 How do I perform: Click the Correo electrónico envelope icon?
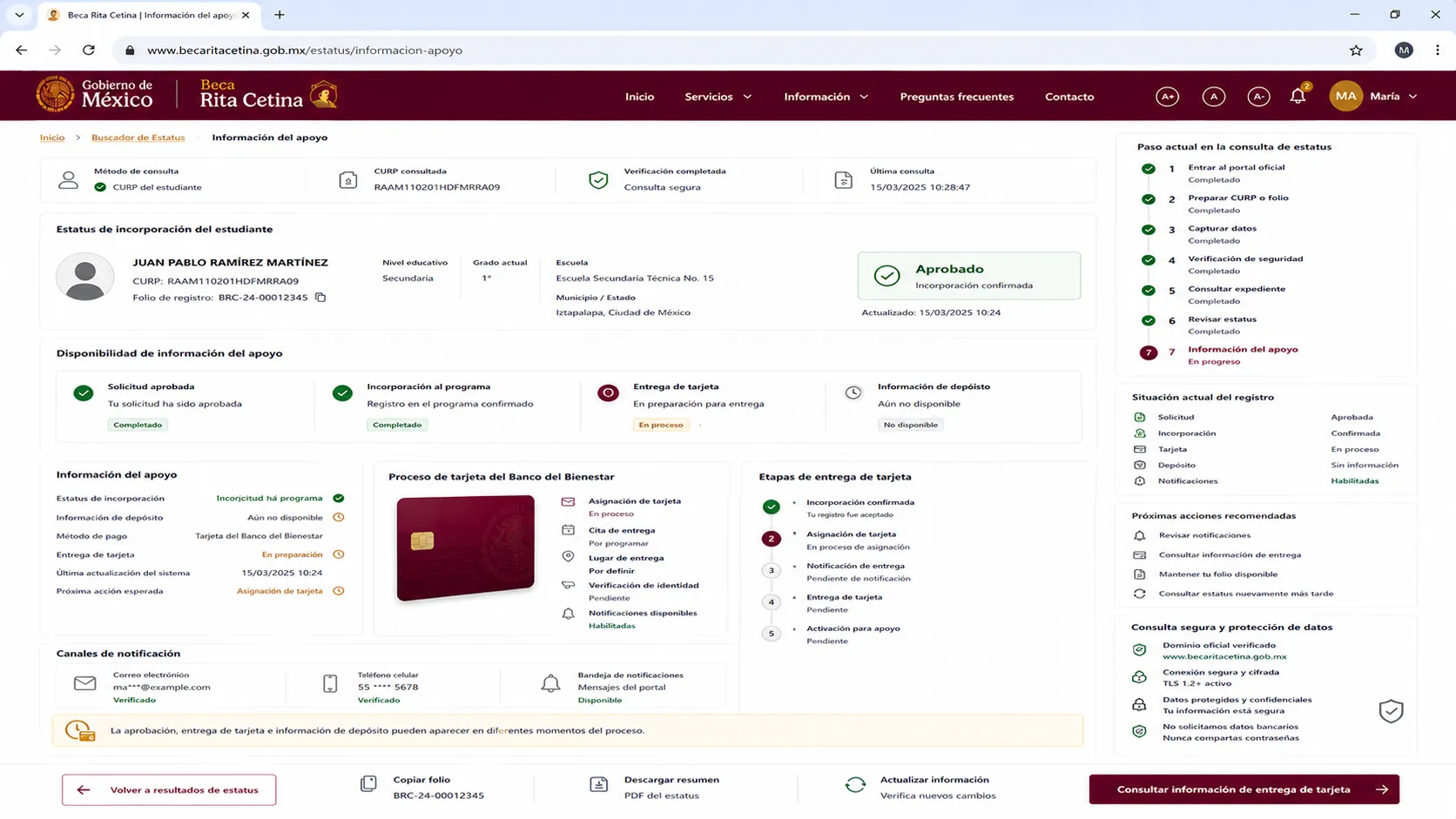85,683
